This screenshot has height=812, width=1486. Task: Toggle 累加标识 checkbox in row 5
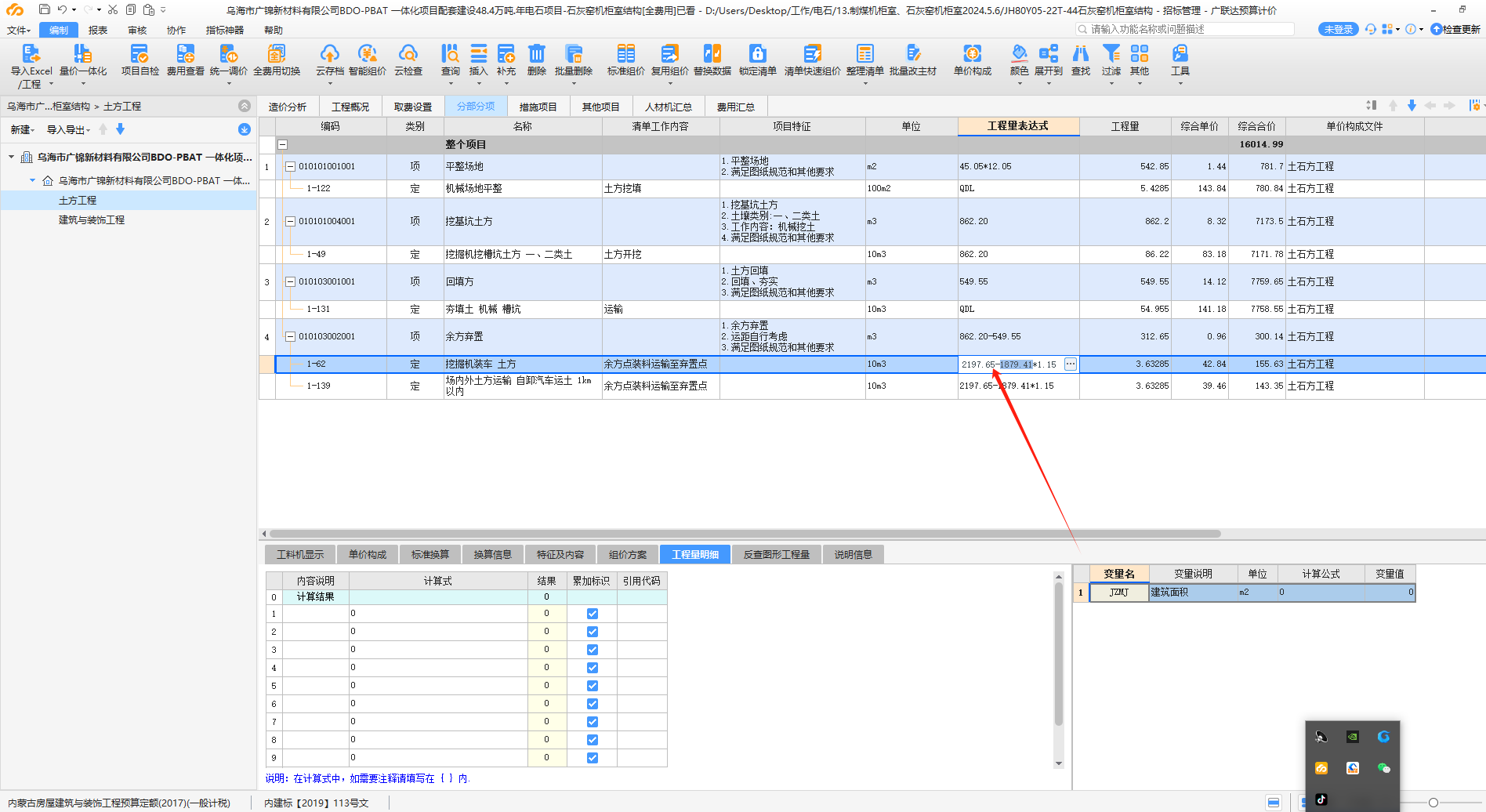593,686
